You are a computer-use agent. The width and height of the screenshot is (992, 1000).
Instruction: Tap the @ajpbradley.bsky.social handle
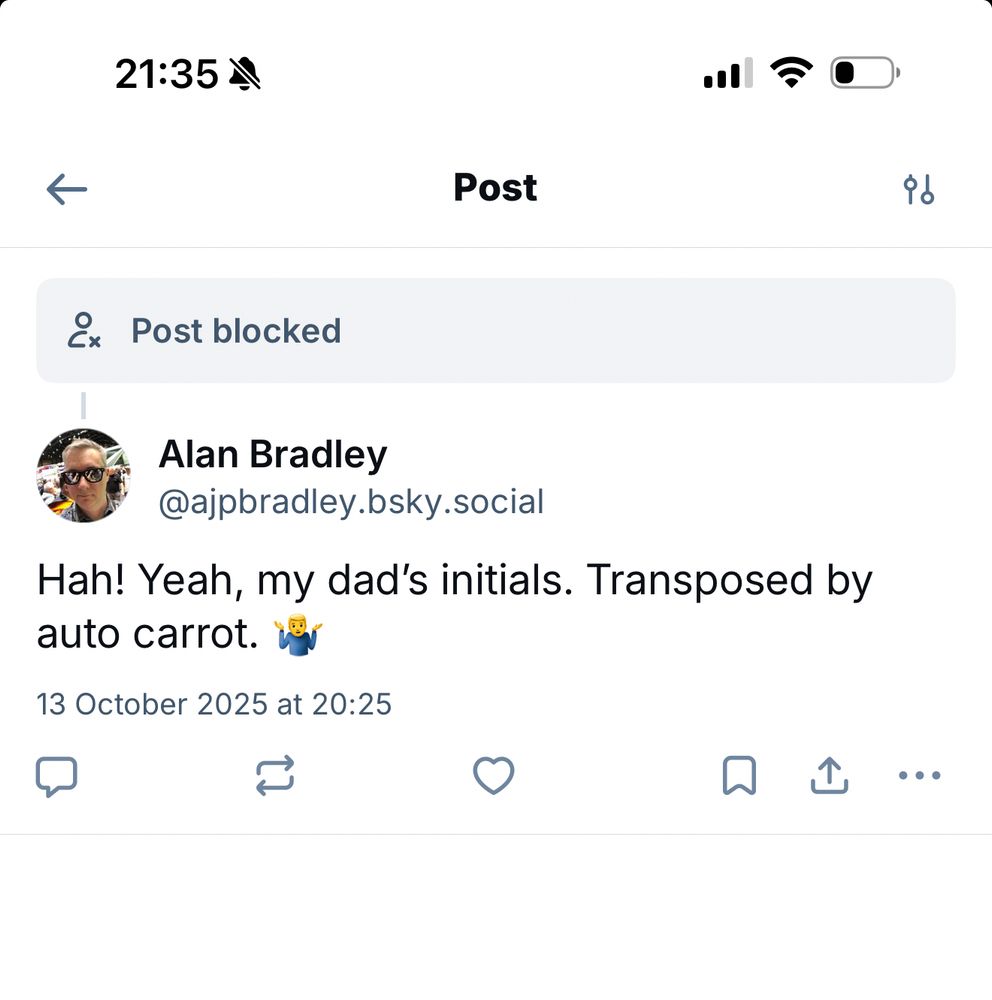[352, 502]
